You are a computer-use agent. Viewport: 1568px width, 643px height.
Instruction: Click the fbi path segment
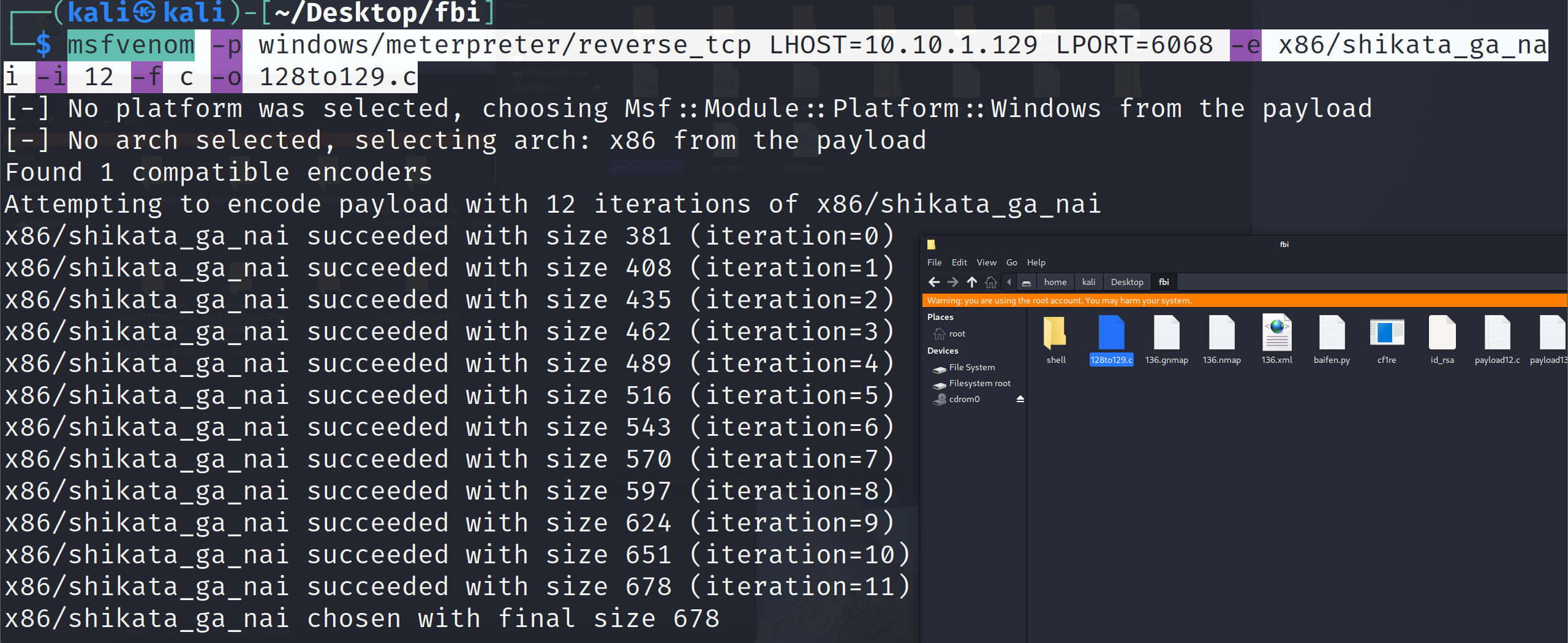pyautogui.click(x=1164, y=282)
